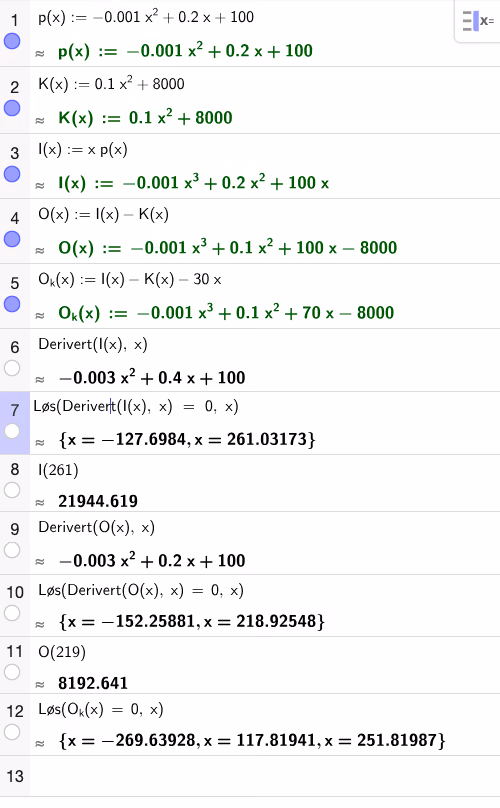Select row header number 6
This screenshot has width=500, height=808.
click(x=14, y=347)
